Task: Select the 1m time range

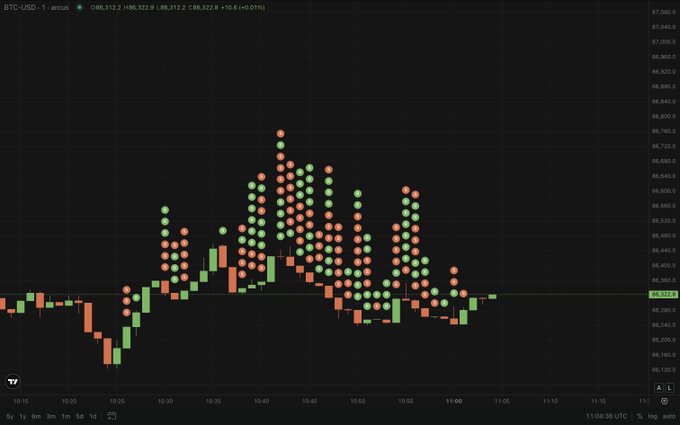Action: pos(65,416)
